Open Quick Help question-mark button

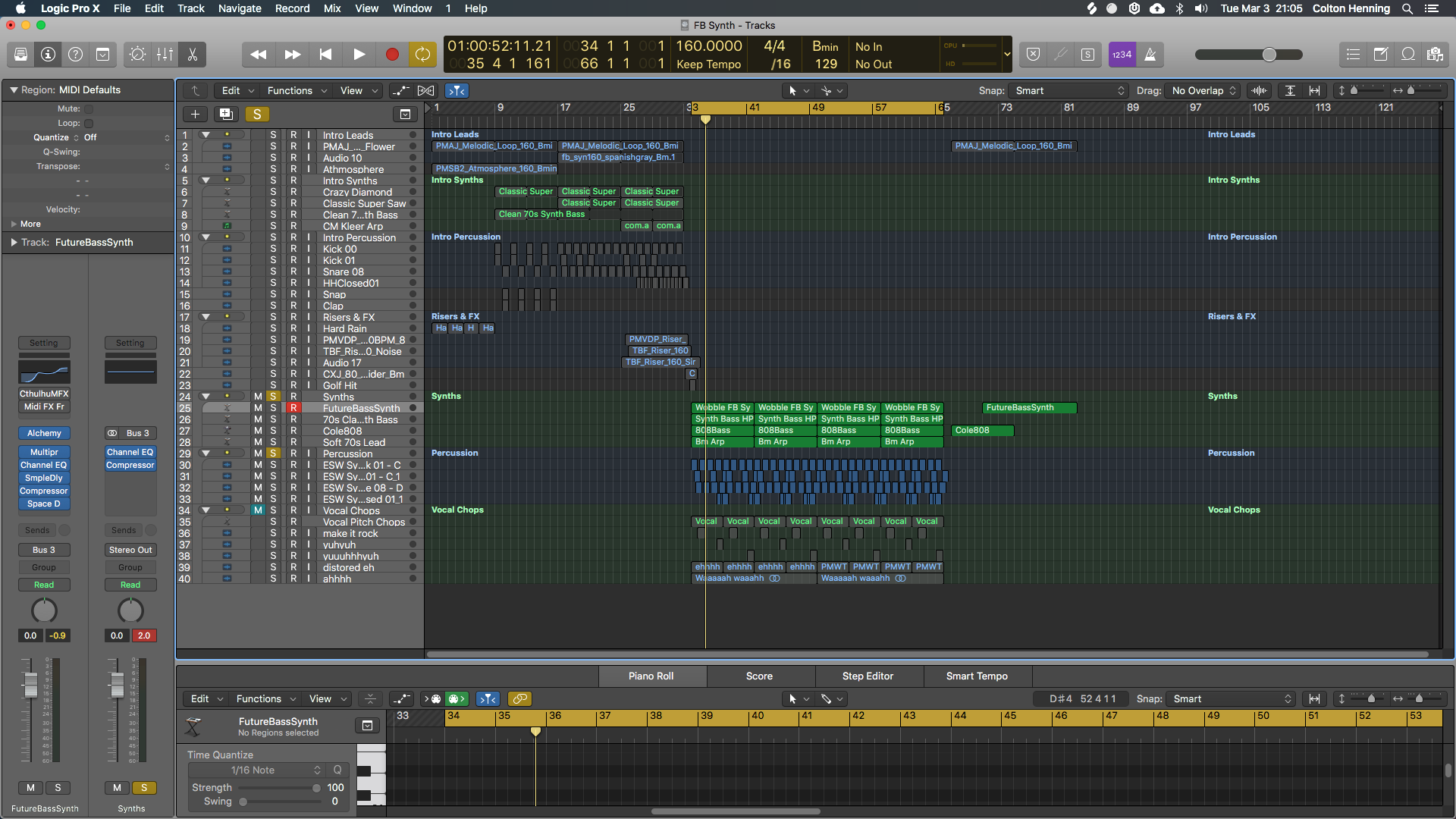click(75, 55)
